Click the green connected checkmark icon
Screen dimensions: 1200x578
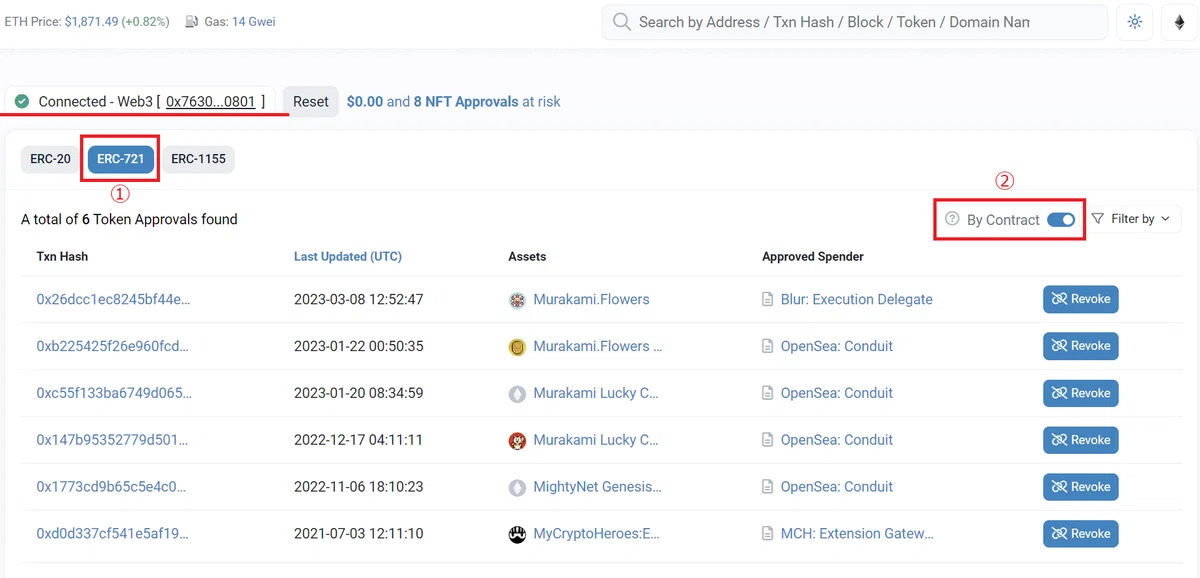click(22, 101)
